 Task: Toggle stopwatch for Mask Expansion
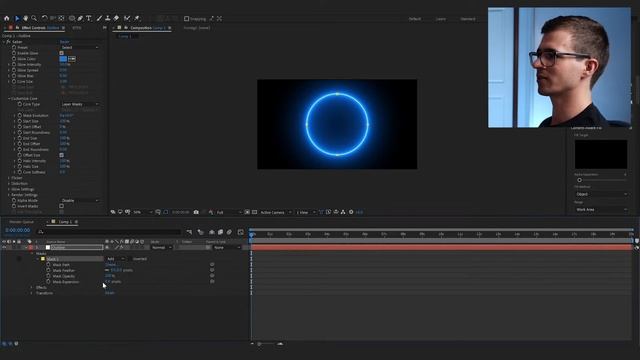(49, 282)
